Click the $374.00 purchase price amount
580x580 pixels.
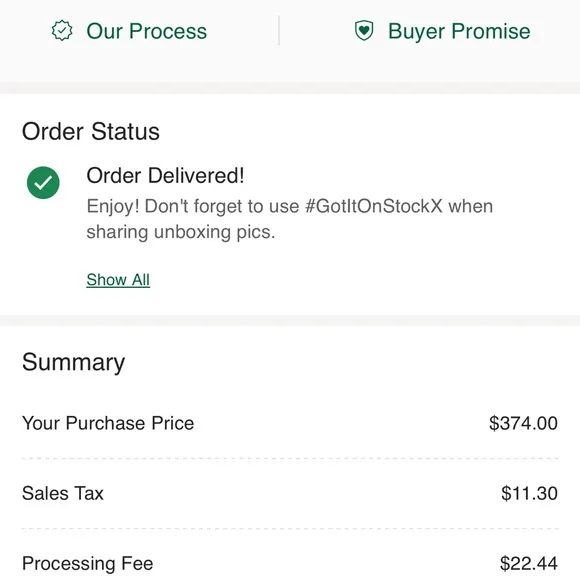[x=523, y=423]
